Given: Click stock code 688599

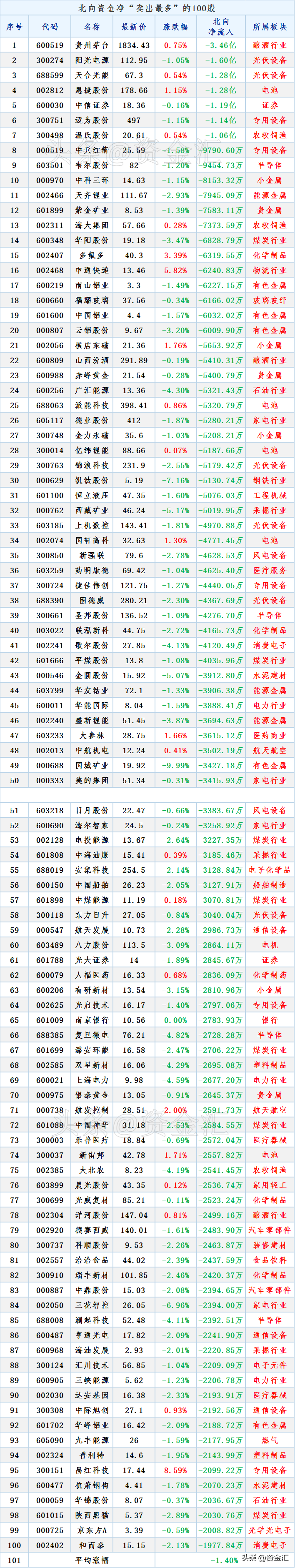Looking at the screenshot, I should tap(50, 75).
